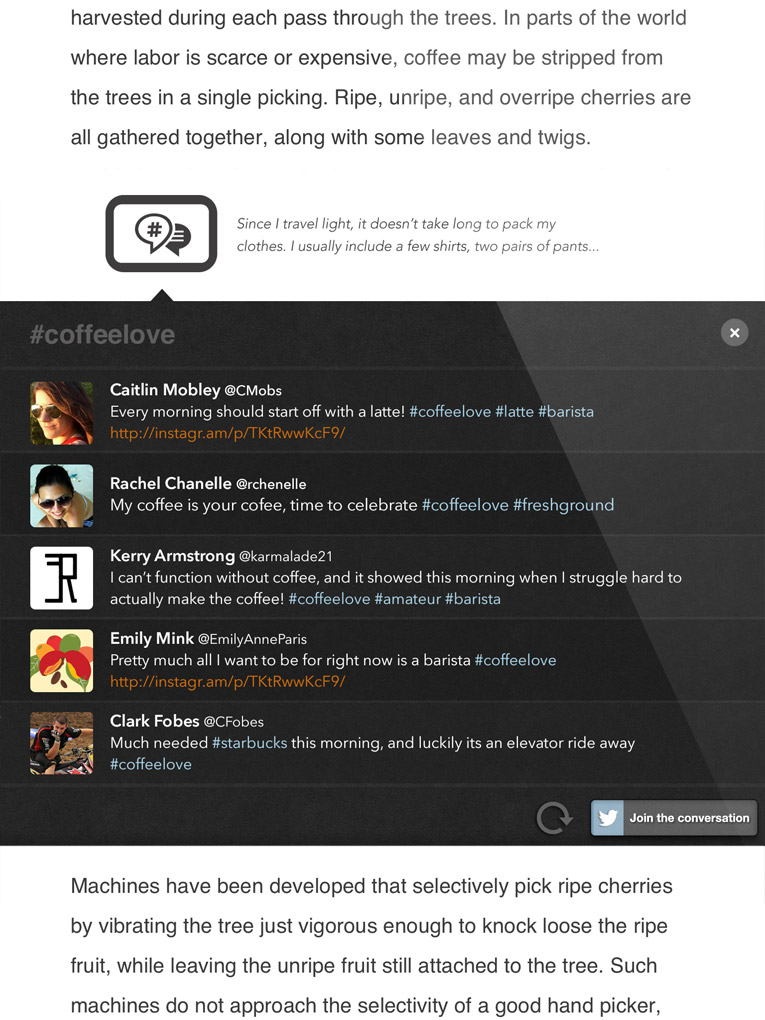This screenshot has width=765, height=1020.
Task: Refresh the tweet feed
Action: pyautogui.click(x=554, y=818)
